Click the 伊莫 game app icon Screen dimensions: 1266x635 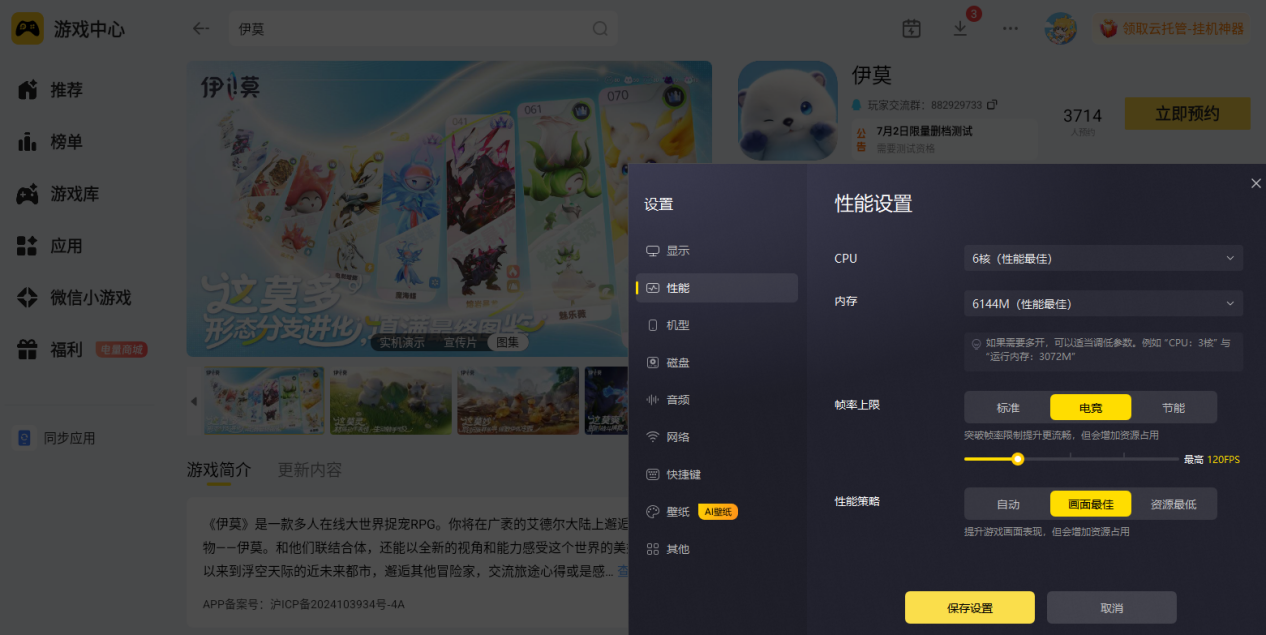pyautogui.click(x=788, y=111)
